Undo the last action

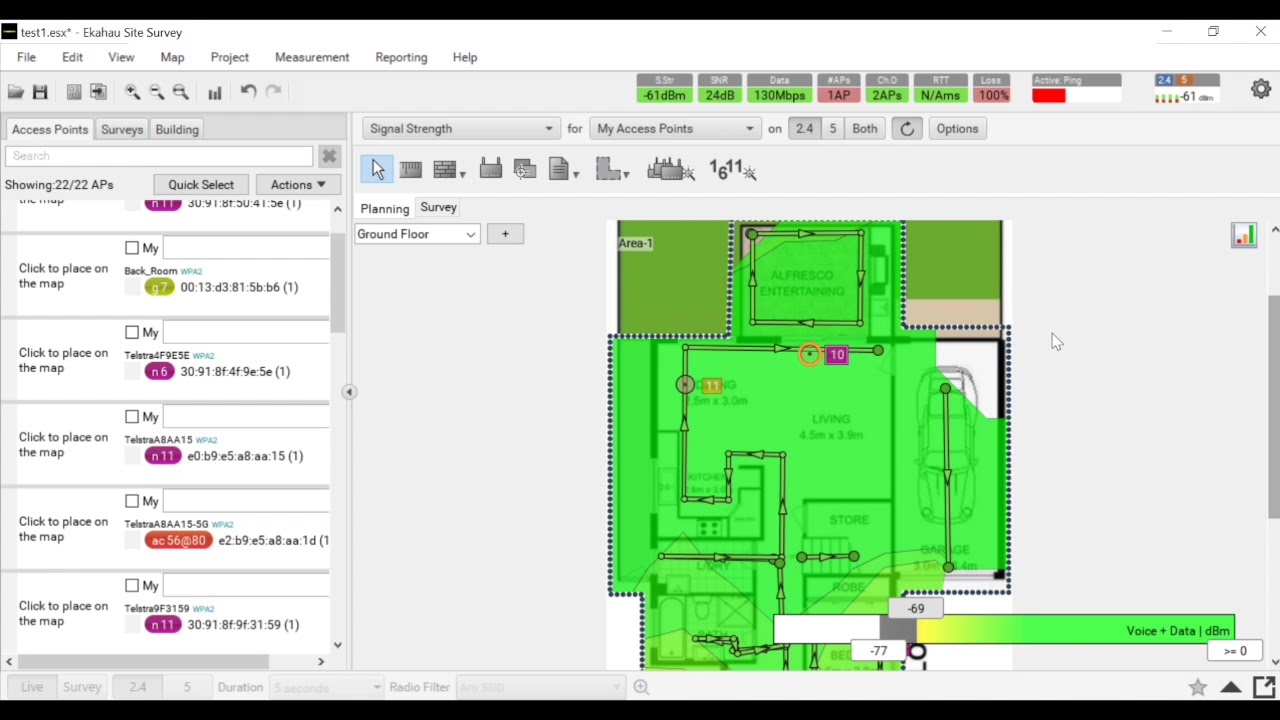248,91
